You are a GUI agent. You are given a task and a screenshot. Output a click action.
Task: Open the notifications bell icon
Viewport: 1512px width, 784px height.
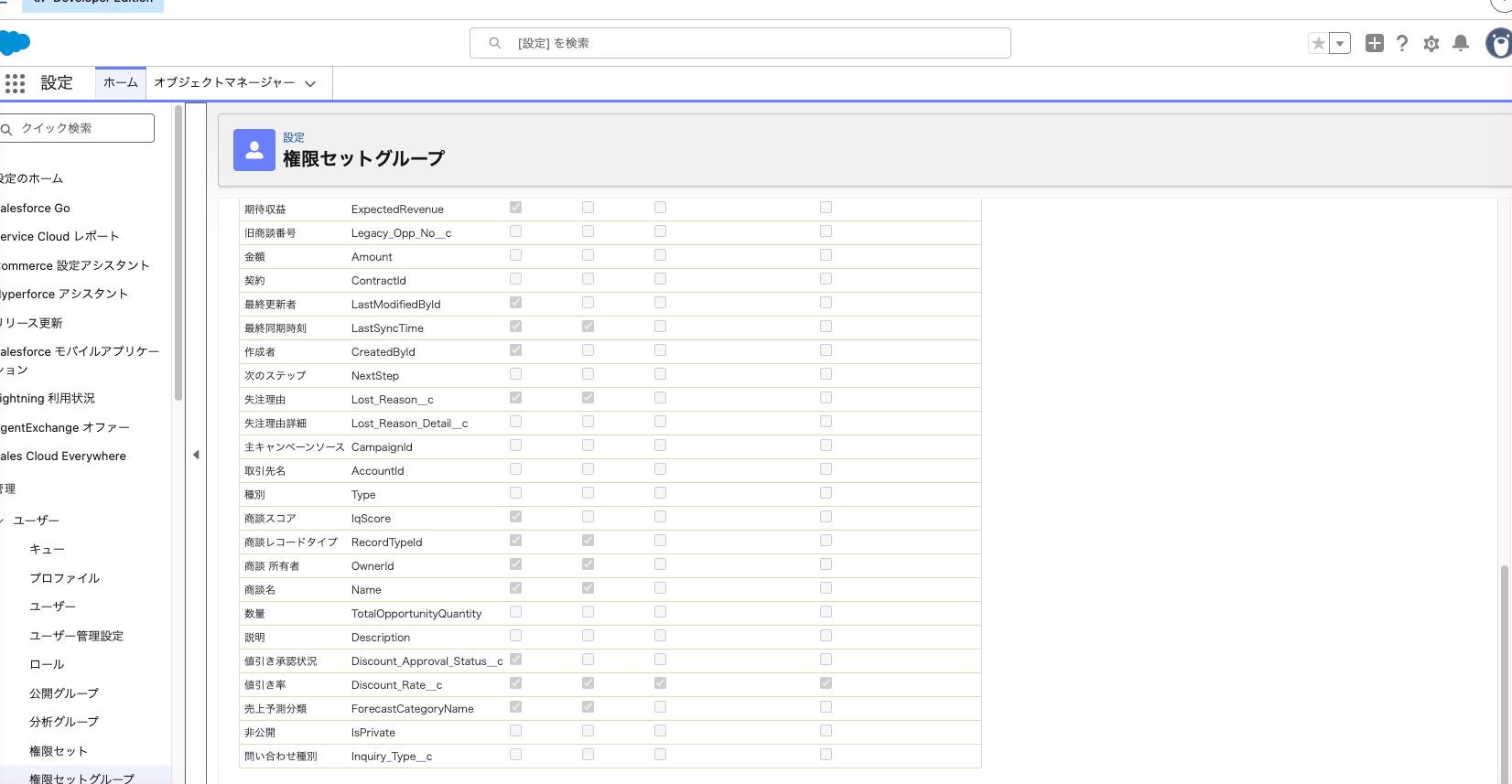[1461, 43]
